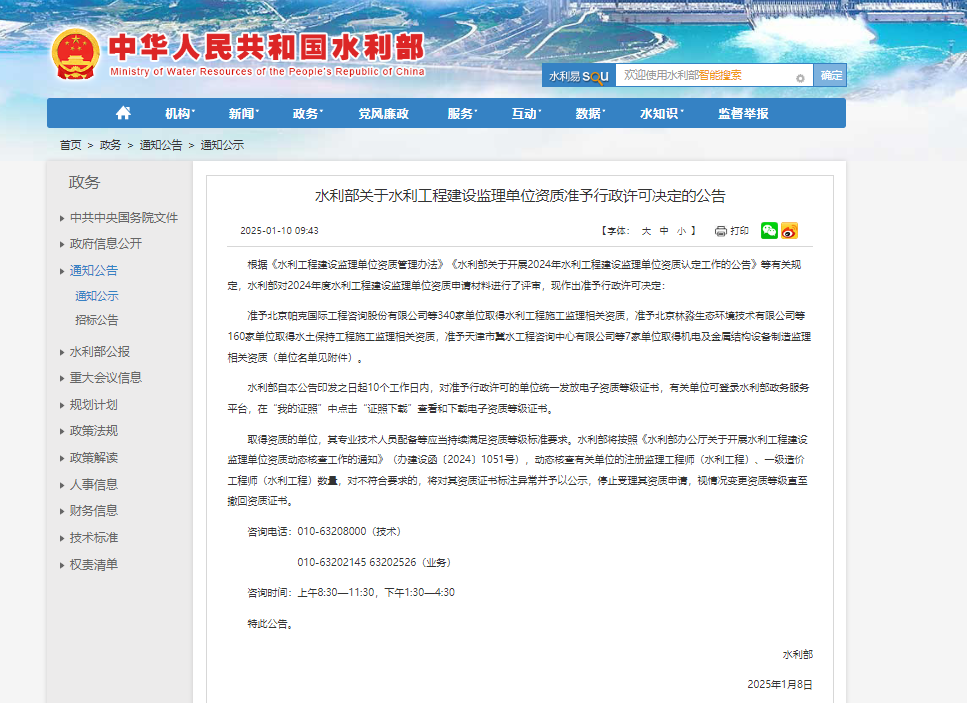
Task: Expand 政府信息公开 sidebar item
Action: click(106, 244)
